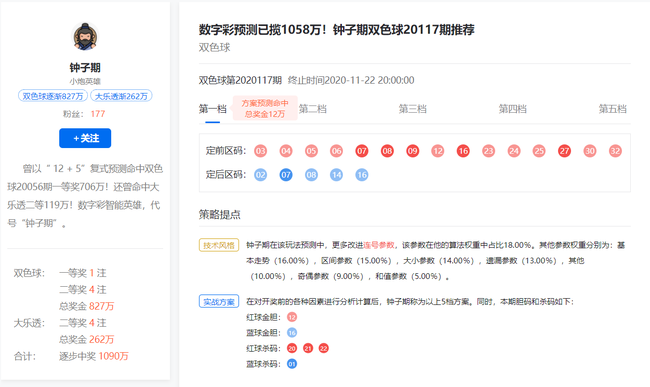650x387 pixels.
Task: Click the 双色球 subtitle under the title
Action: [x=214, y=48]
